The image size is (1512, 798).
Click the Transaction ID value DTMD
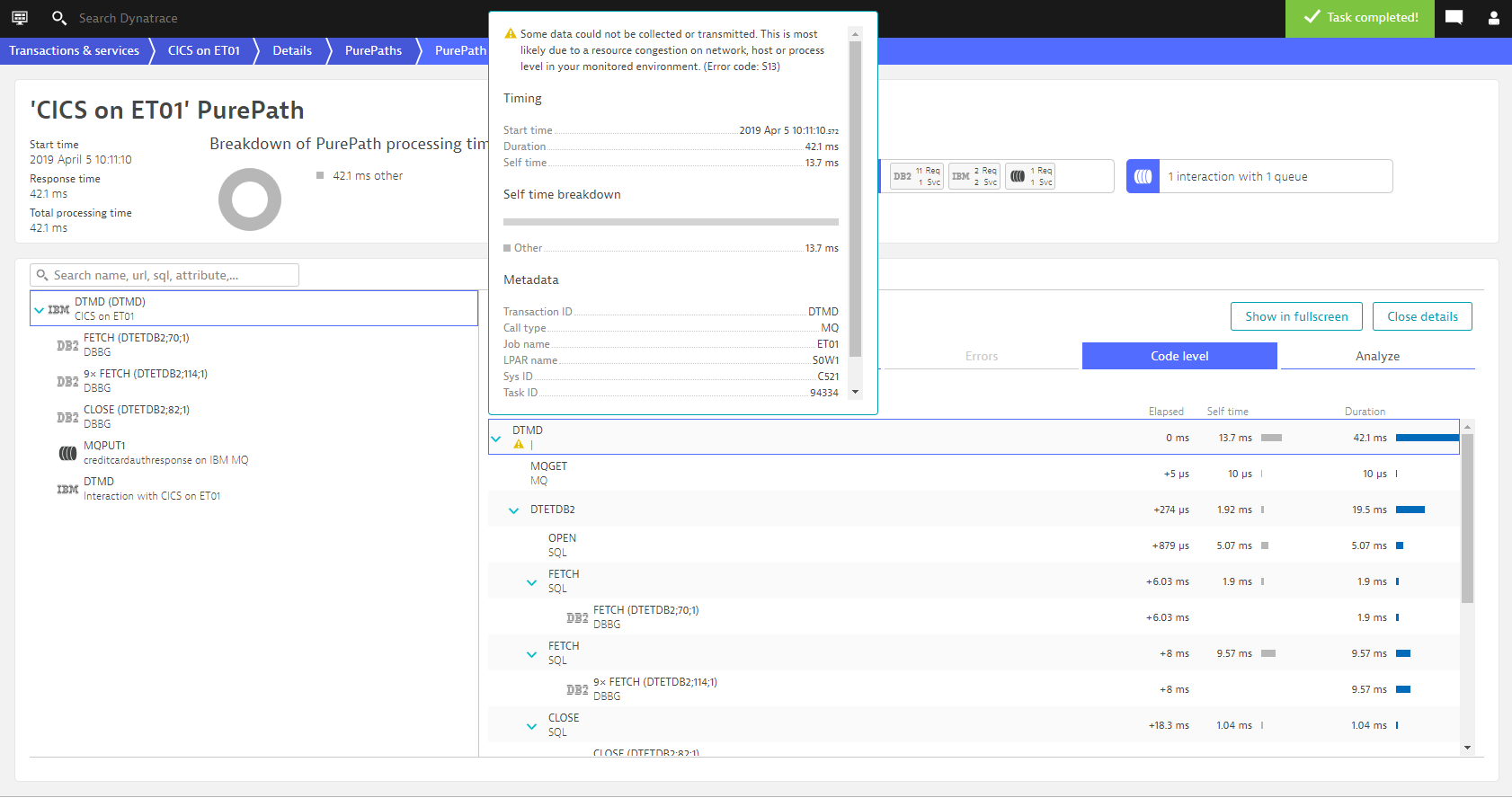(x=823, y=312)
